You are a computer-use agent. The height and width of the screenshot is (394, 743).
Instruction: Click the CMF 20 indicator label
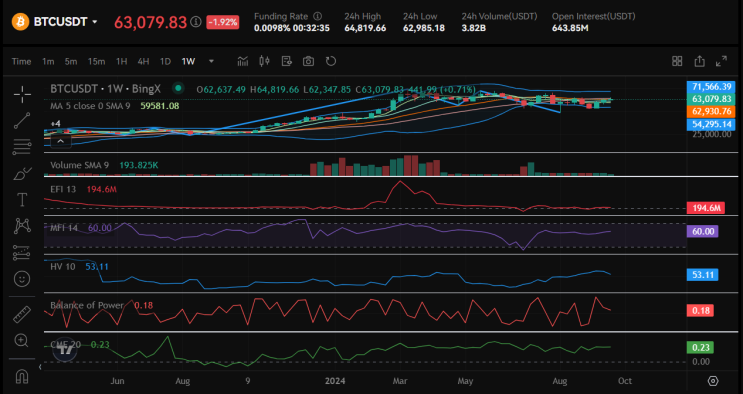[x=66, y=345]
